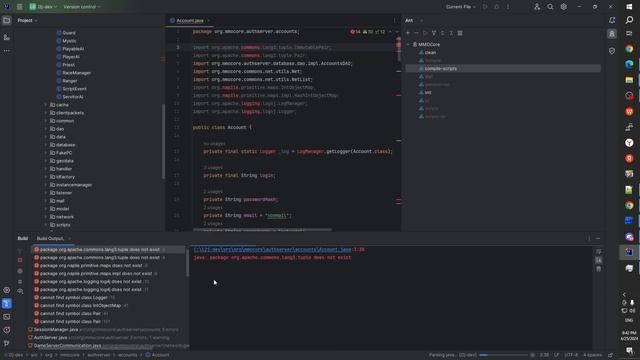Screen dimensions: 640x360
Task: Clear build output with trash icon
Action: point(598,269)
